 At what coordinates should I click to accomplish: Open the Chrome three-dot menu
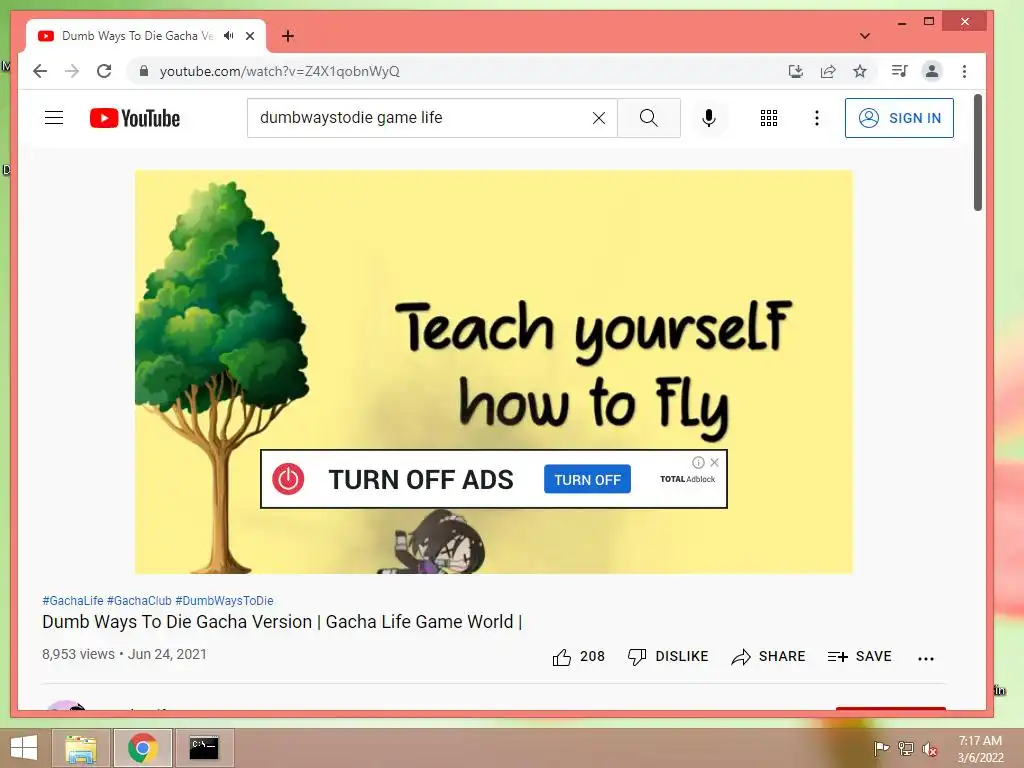click(965, 71)
